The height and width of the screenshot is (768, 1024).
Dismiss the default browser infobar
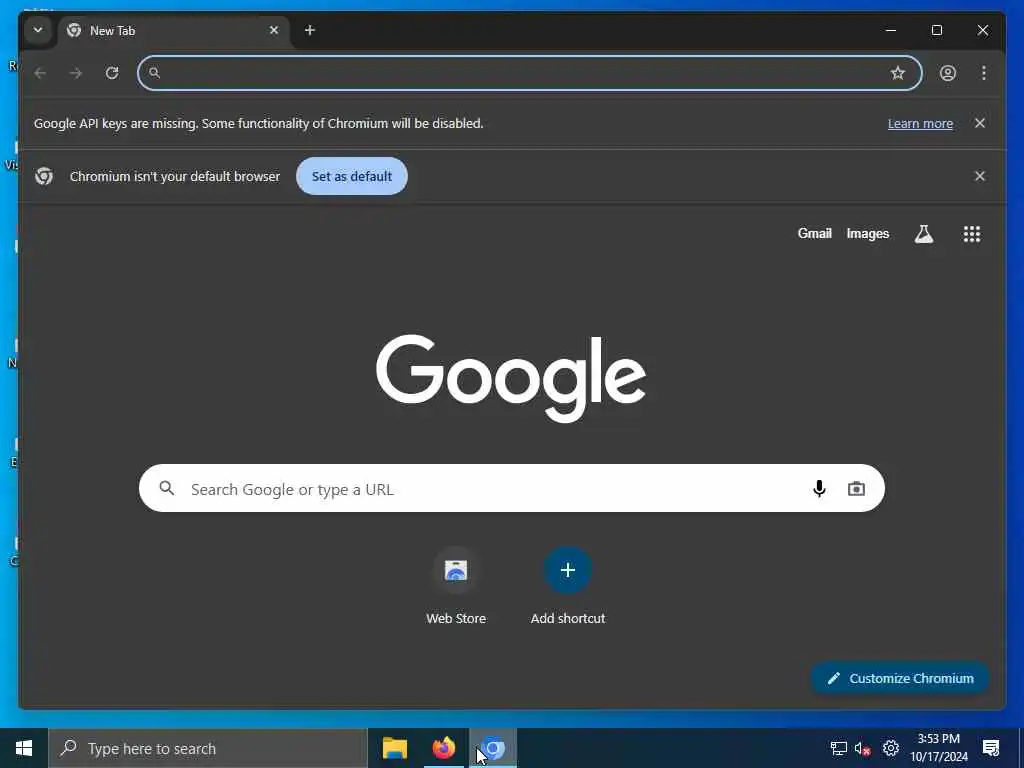point(980,176)
